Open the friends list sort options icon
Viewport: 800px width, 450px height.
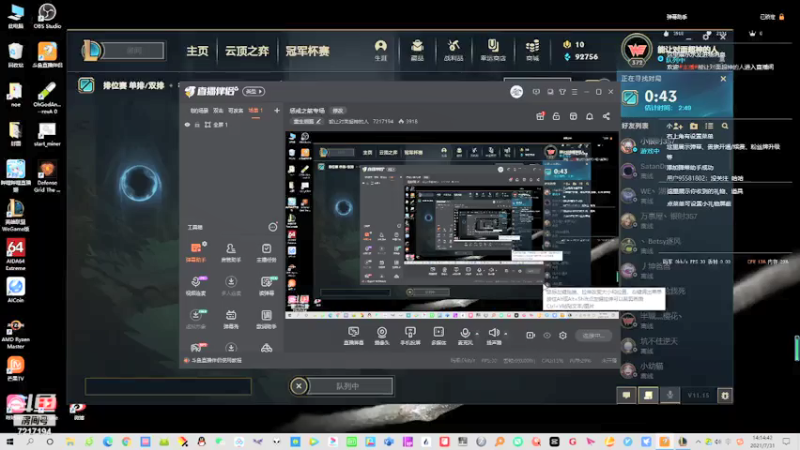click(x=709, y=126)
